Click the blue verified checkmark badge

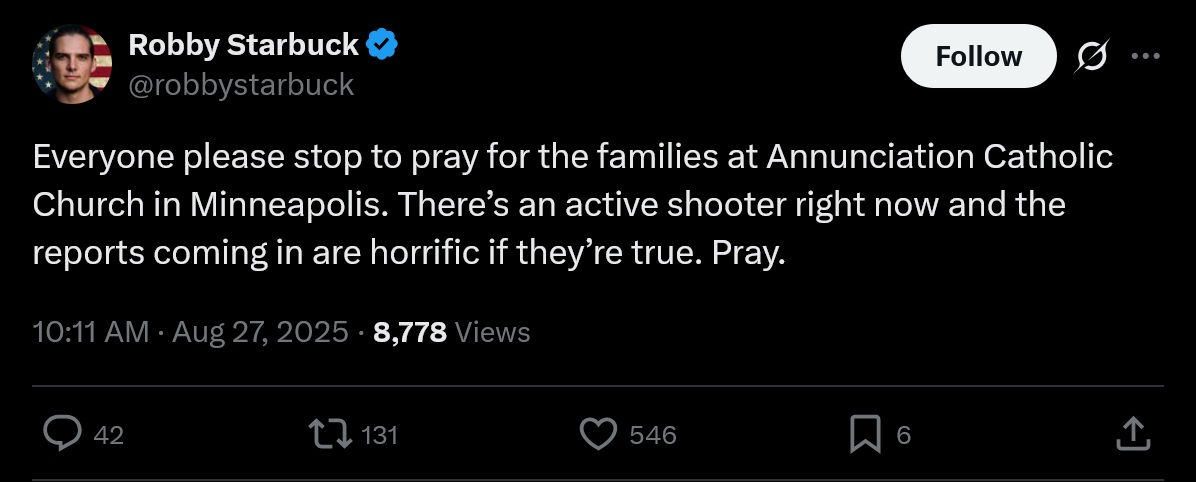385,45
